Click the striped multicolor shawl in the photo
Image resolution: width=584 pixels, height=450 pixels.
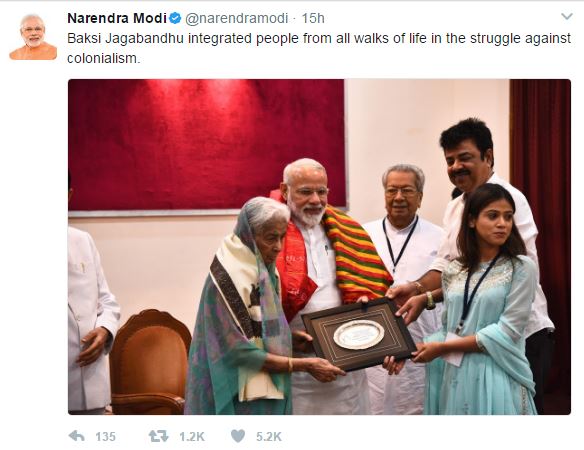(x=356, y=254)
